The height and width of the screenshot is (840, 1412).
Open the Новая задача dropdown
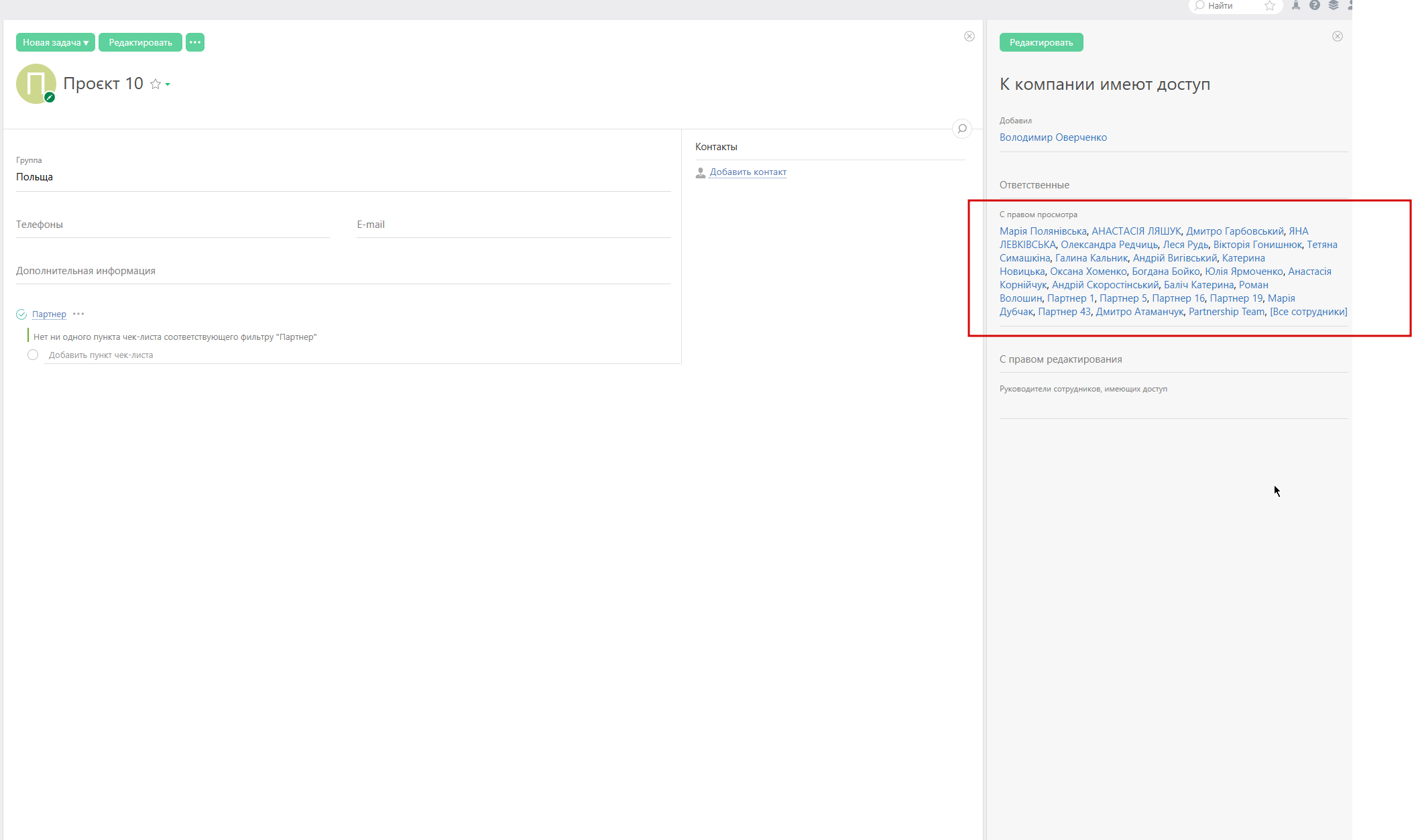(56, 42)
